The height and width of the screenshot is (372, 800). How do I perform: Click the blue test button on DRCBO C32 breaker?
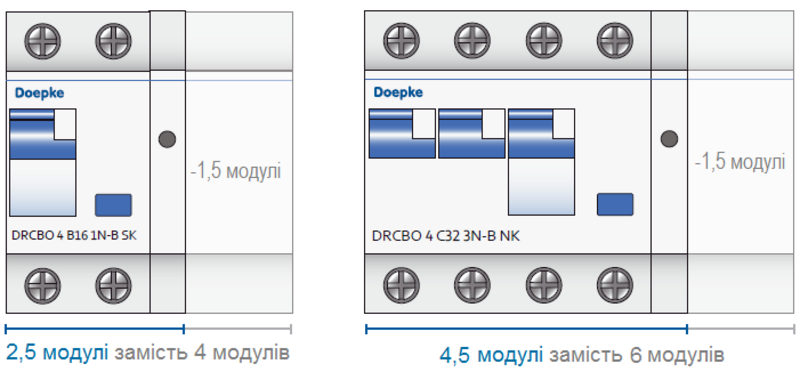[x=615, y=204]
